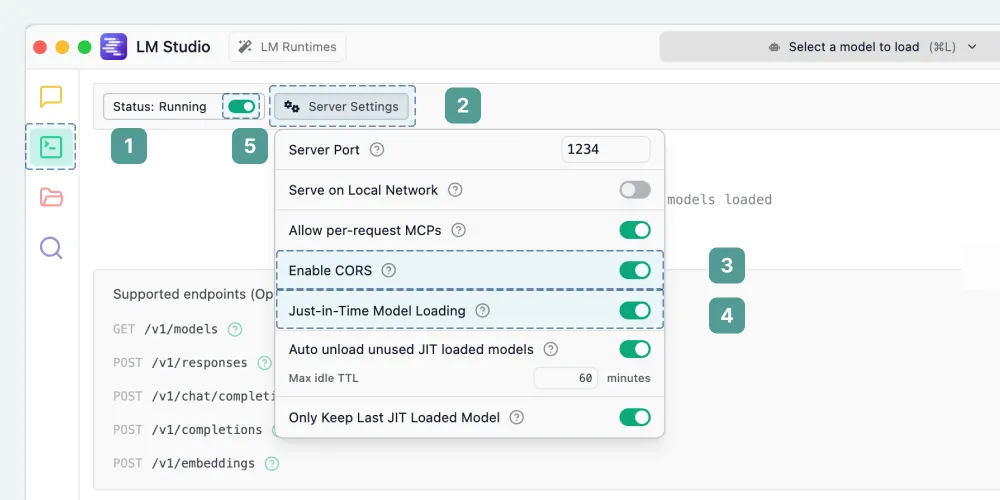Click the POST /v1/completions endpoint text
The image size is (1000, 500).
click(x=188, y=430)
